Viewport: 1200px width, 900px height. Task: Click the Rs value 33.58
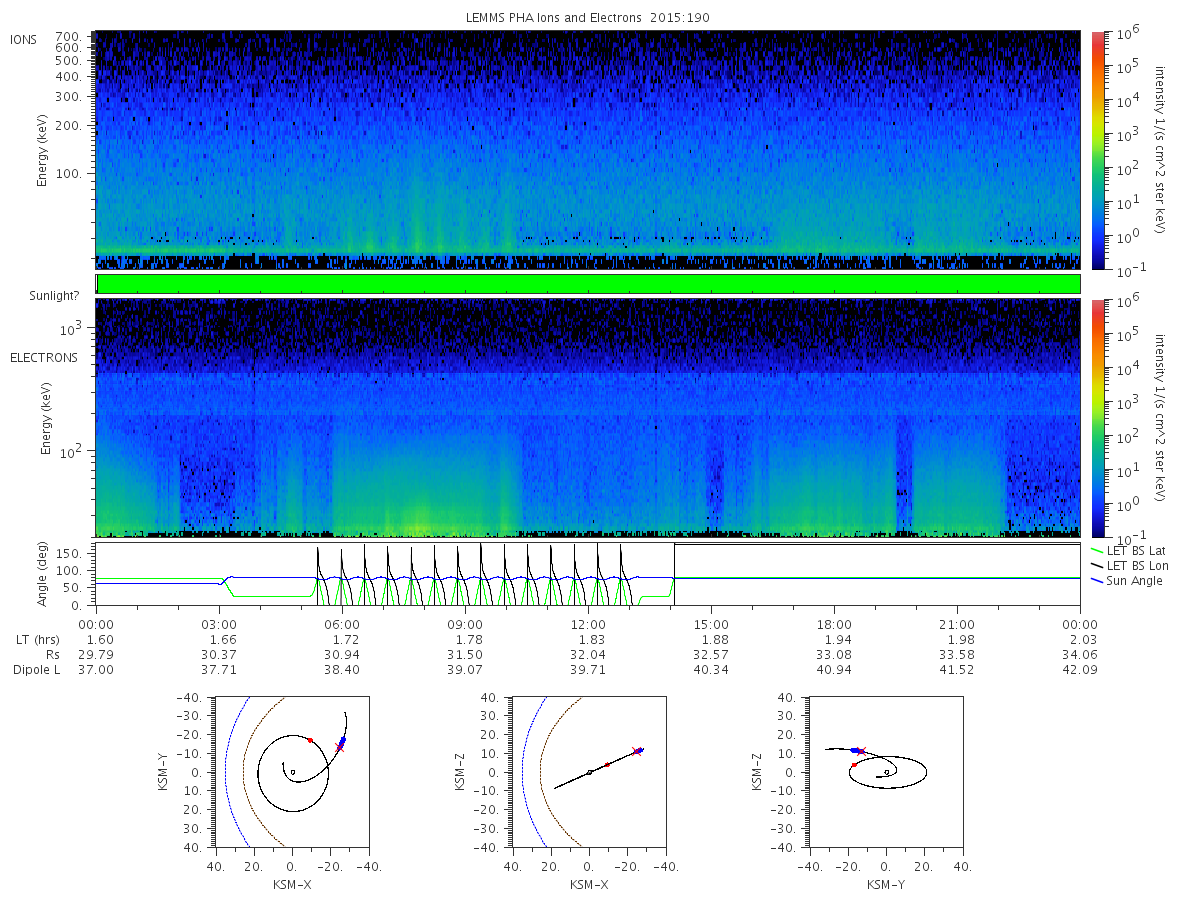[957, 654]
